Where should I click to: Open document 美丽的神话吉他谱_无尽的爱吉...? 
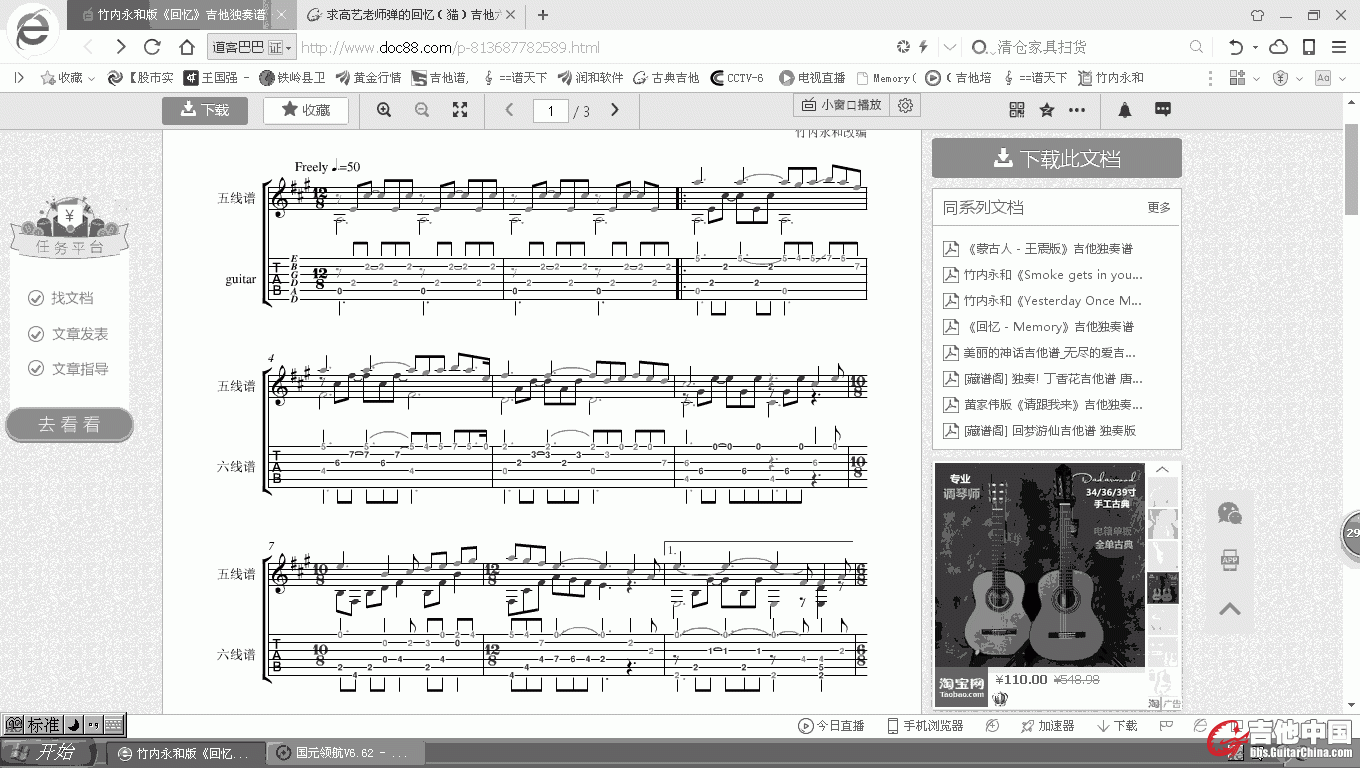pos(1050,352)
